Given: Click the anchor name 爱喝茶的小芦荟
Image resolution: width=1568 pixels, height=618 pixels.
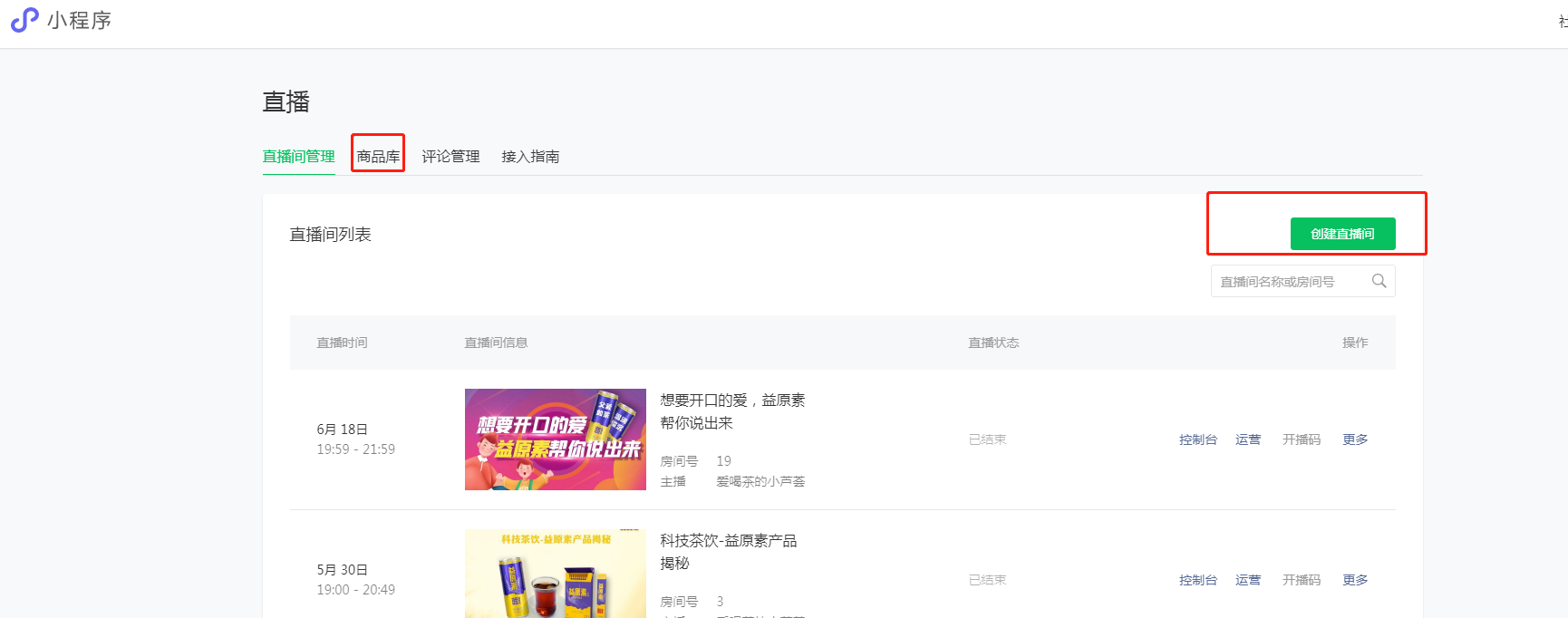Looking at the screenshot, I should 760,481.
